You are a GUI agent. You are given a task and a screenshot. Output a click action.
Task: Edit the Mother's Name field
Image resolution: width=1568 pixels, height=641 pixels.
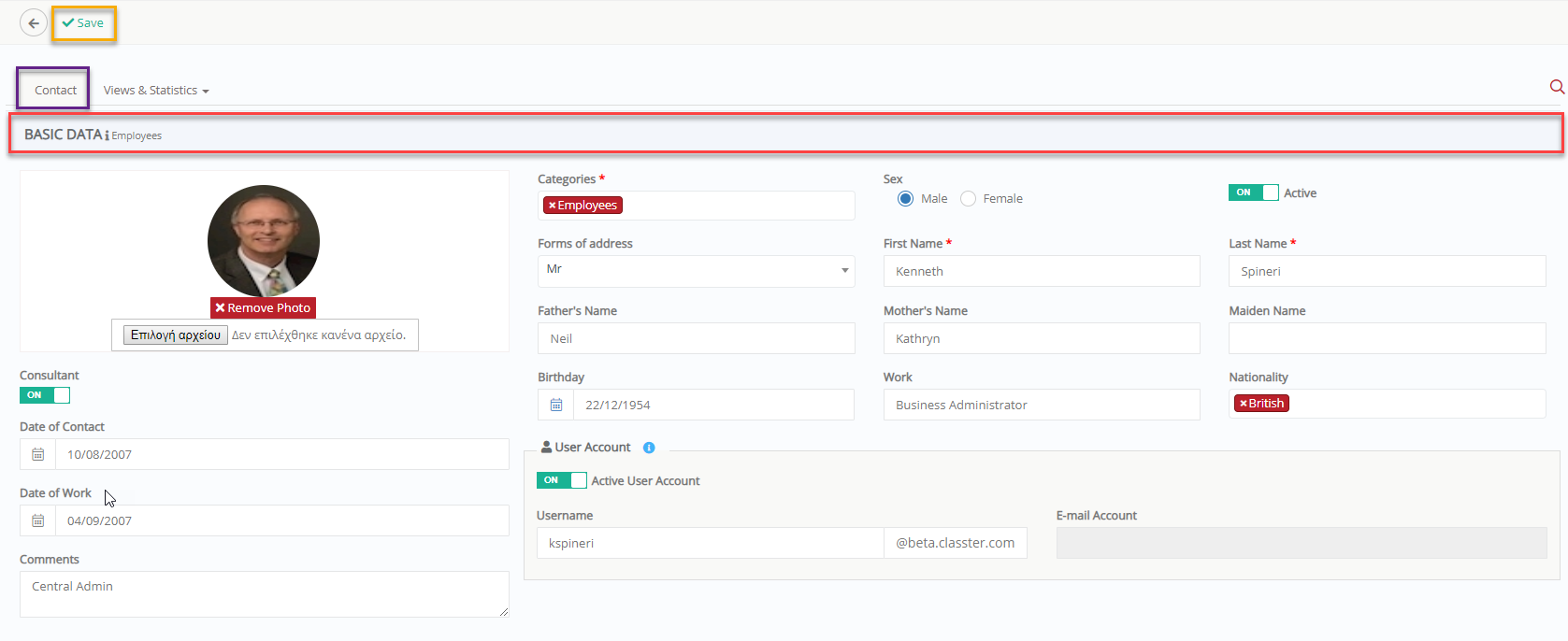(x=1042, y=338)
